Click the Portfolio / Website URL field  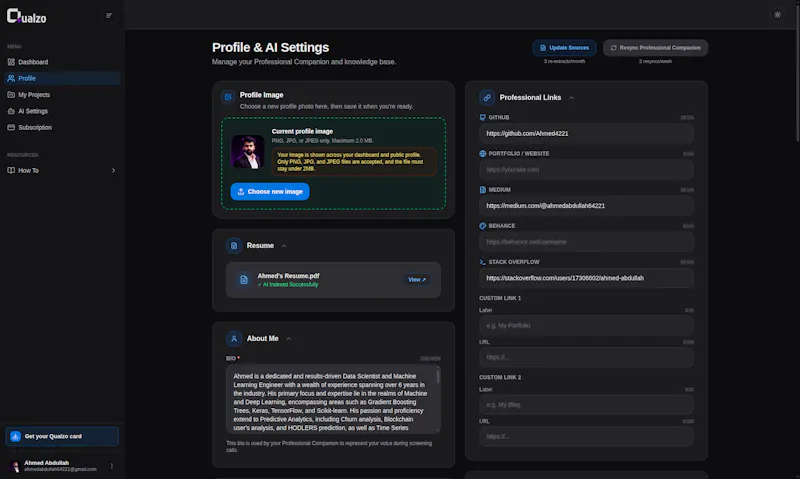[586, 170]
